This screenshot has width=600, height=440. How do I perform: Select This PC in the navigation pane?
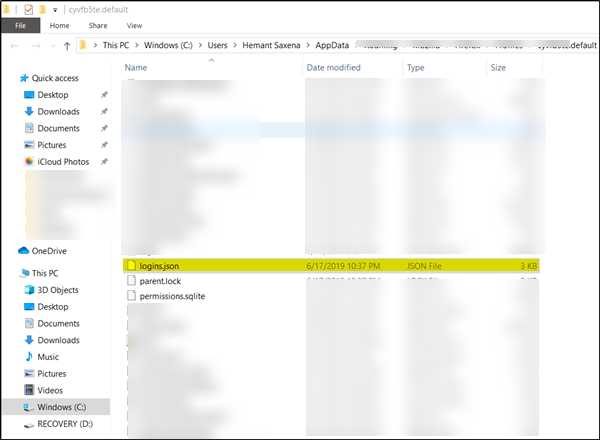tap(45, 273)
